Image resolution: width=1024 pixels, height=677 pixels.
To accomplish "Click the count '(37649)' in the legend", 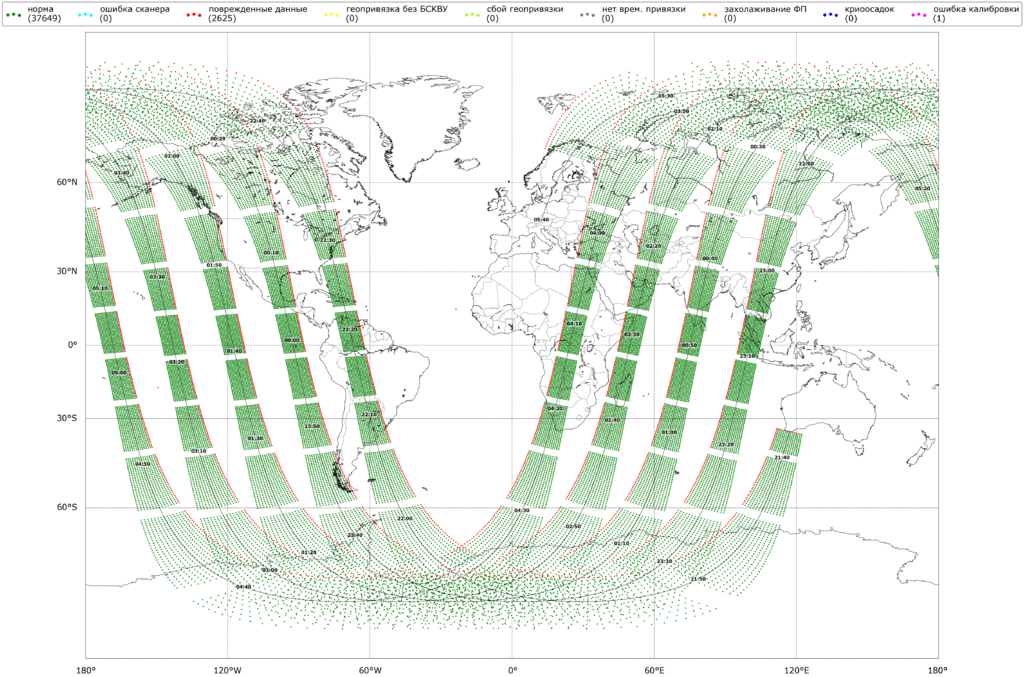I will [44, 19].
